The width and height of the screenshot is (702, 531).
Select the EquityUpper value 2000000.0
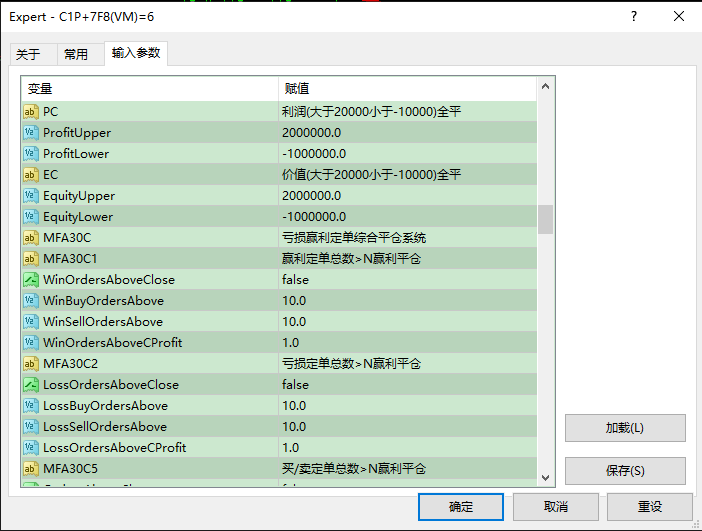click(x=312, y=196)
